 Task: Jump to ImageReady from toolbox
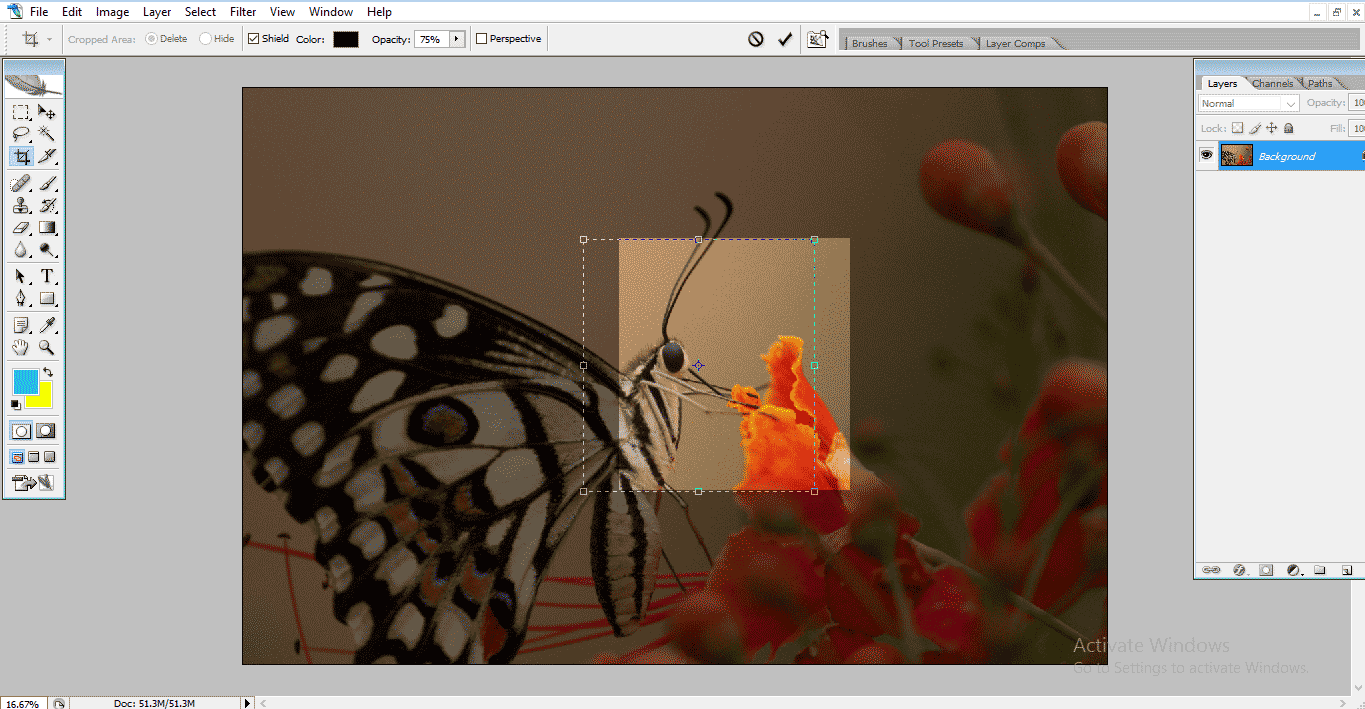[33, 484]
